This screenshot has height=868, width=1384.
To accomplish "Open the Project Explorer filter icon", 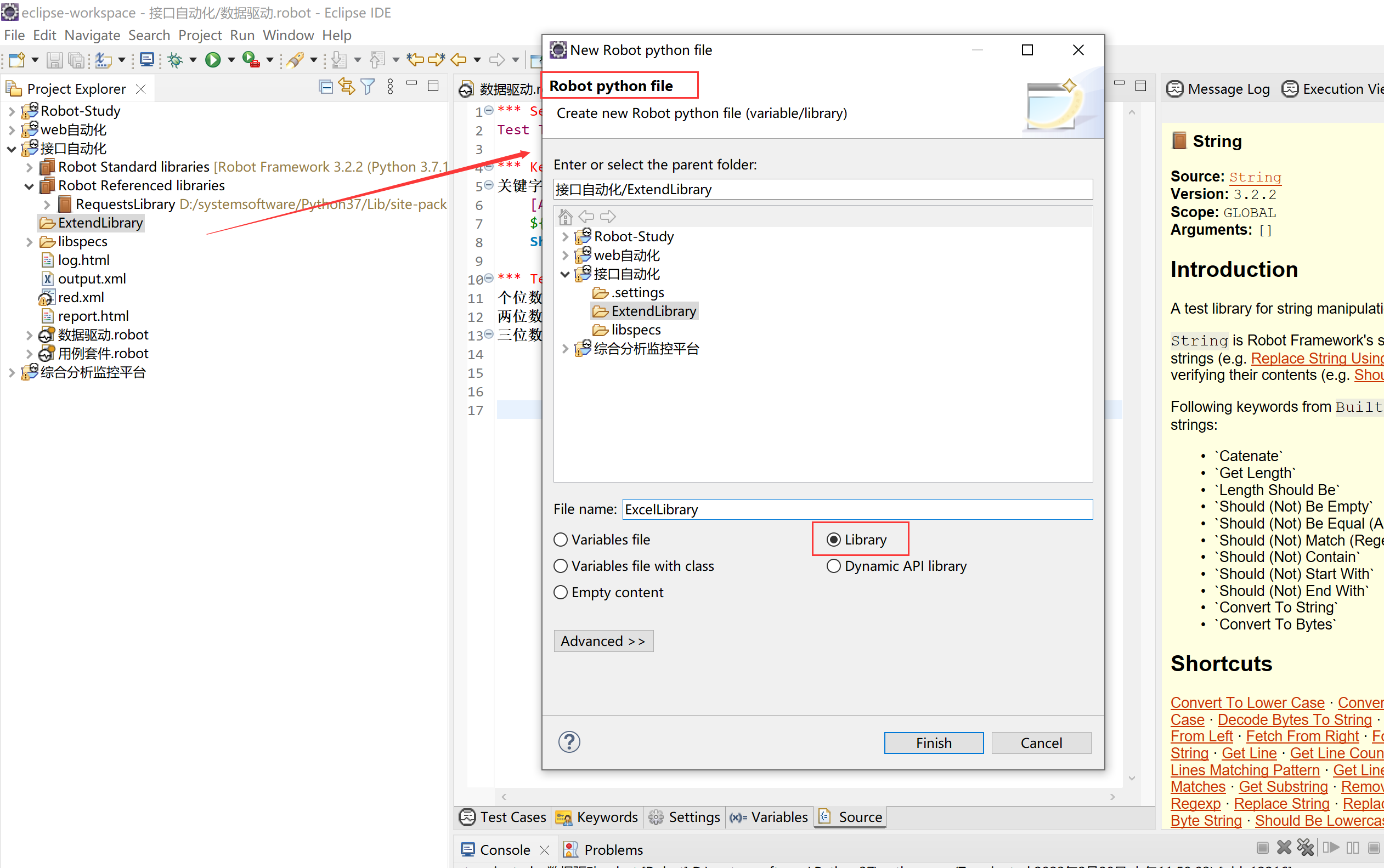I will pyautogui.click(x=368, y=87).
